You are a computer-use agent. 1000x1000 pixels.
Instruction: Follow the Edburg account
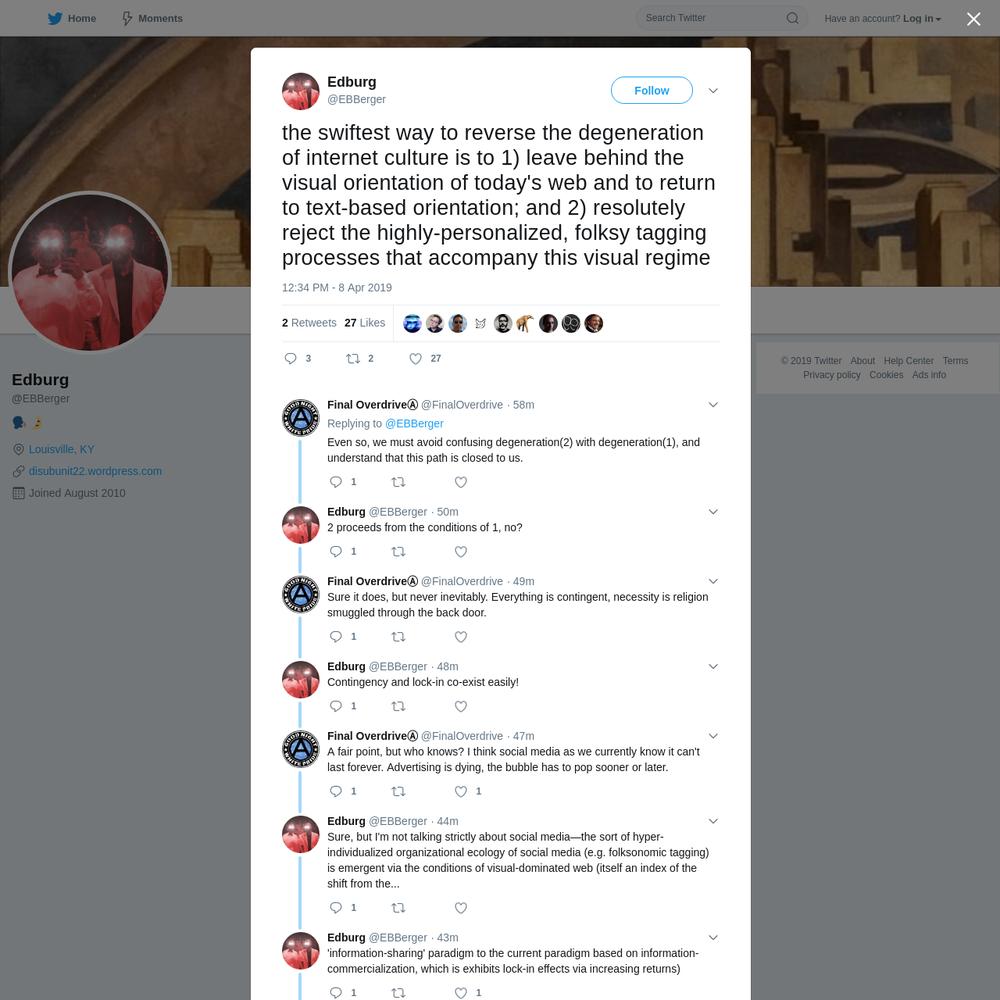pos(651,91)
